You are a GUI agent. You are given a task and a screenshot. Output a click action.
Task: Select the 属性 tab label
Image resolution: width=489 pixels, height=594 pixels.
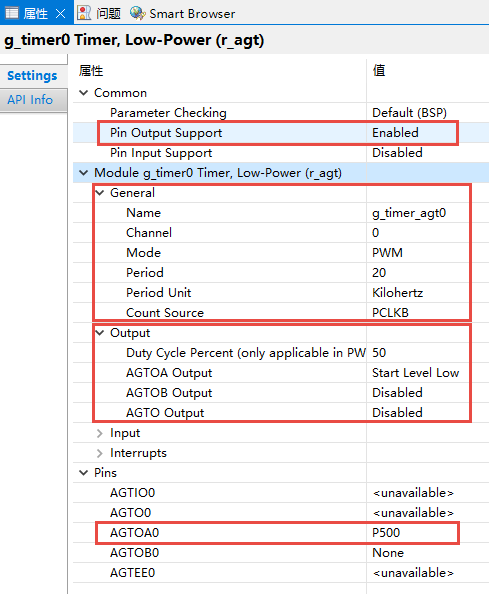pos(35,14)
